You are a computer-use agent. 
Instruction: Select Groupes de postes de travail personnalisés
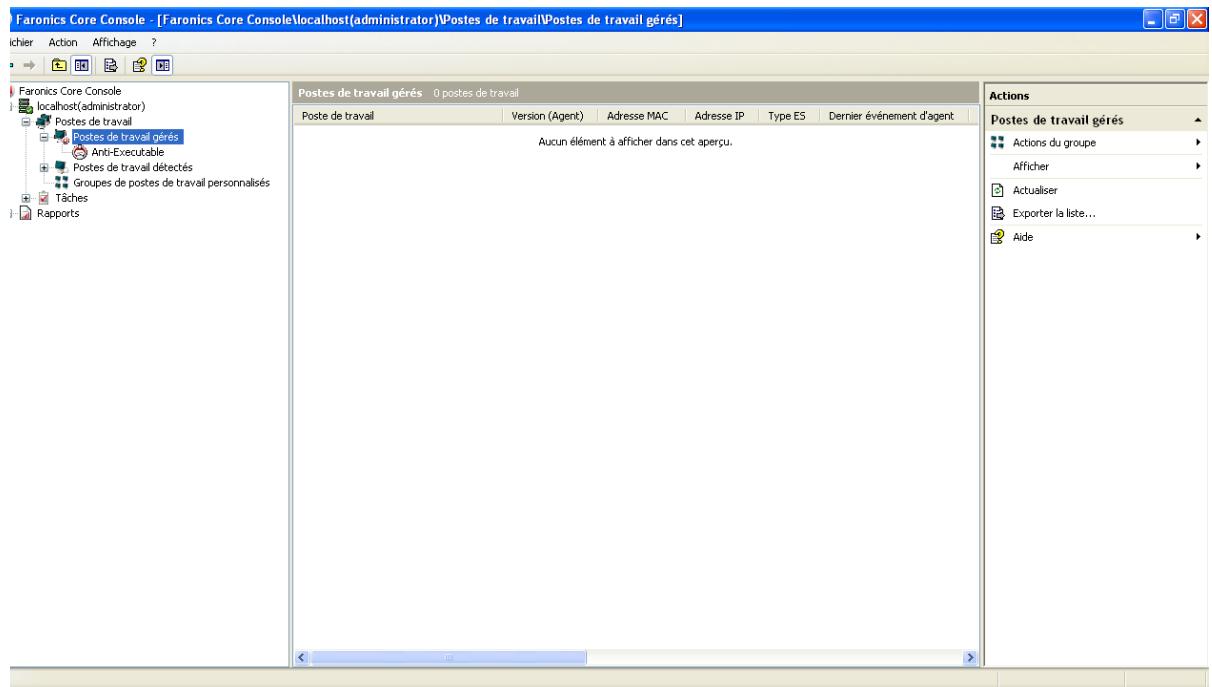coord(173,182)
